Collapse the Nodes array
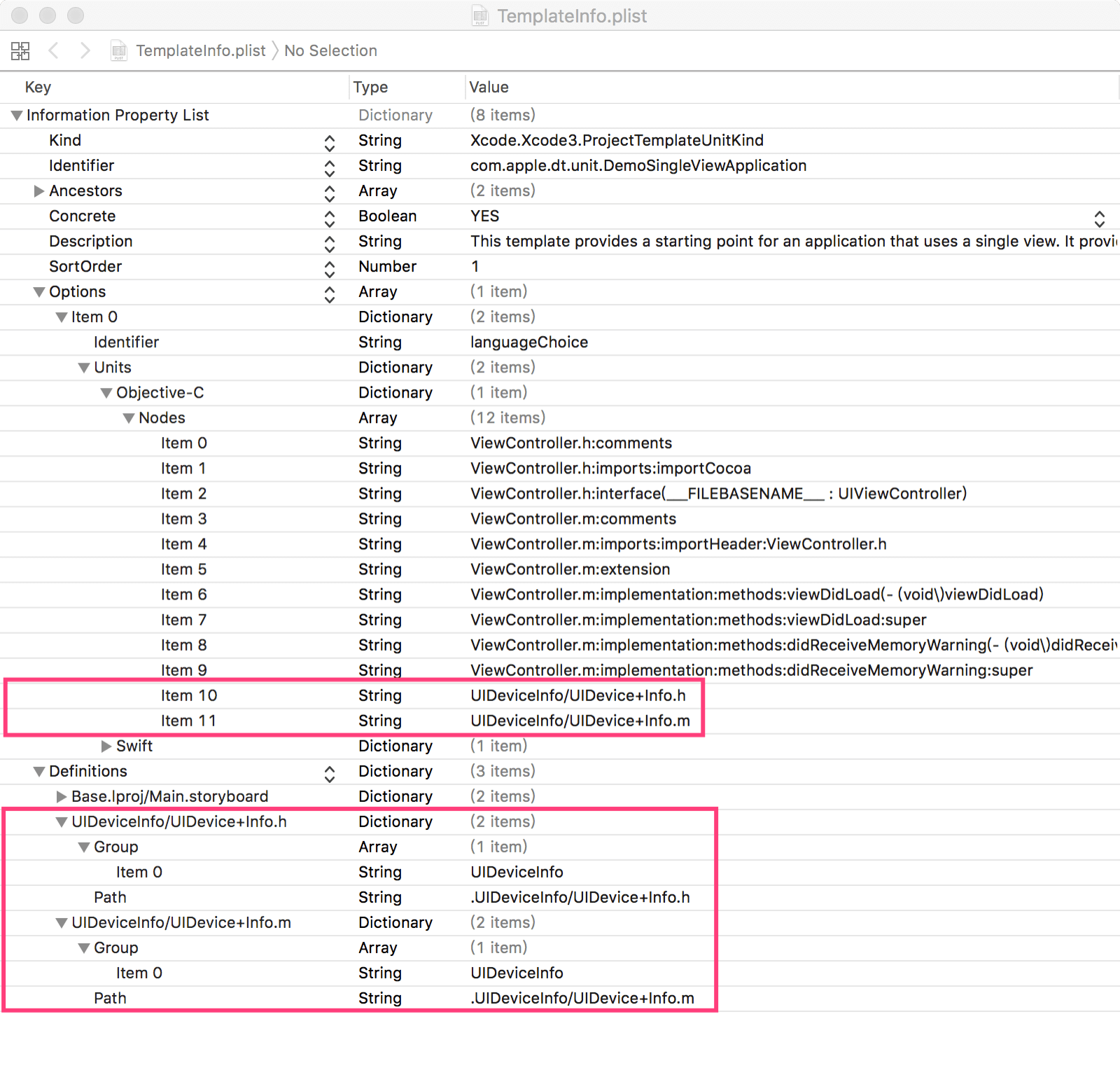 click(x=129, y=418)
